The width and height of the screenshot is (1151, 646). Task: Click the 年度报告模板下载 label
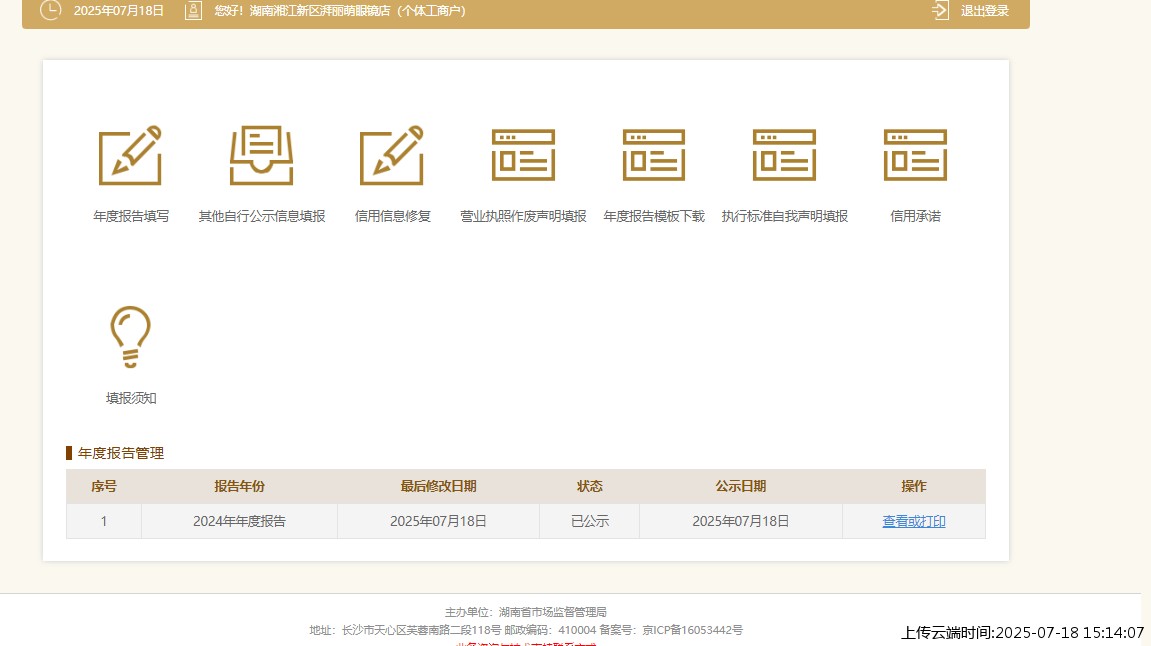[x=654, y=217]
